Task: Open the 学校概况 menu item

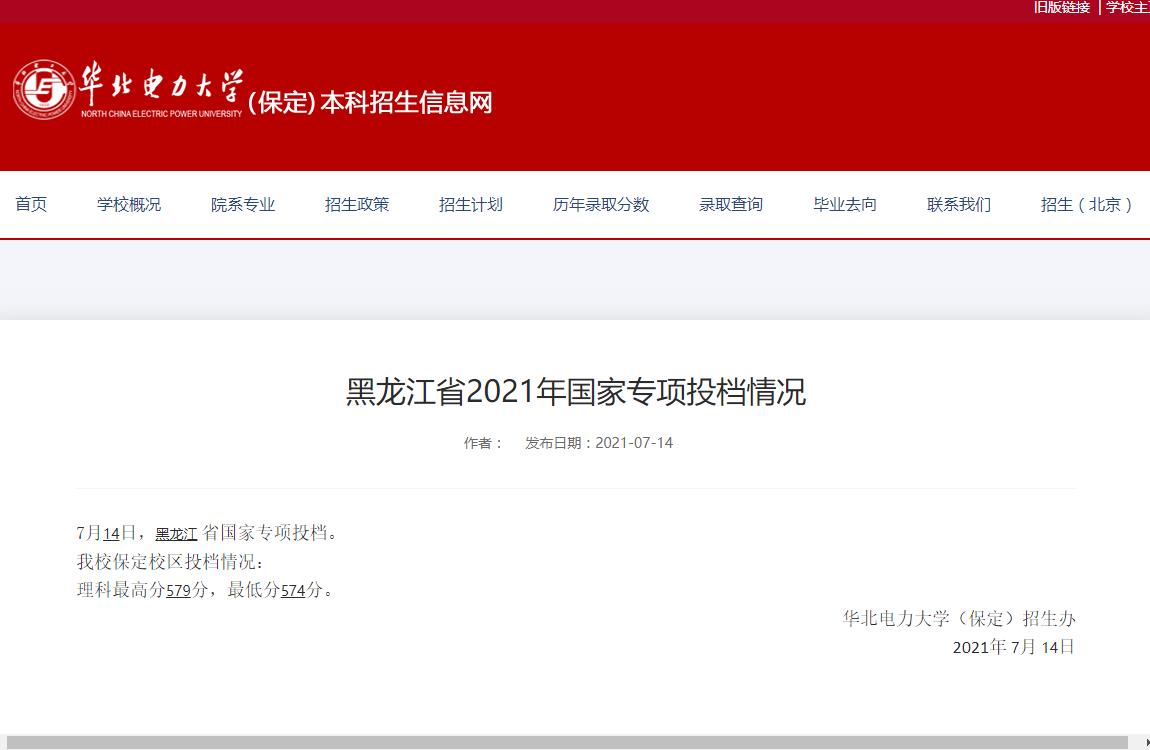Action: coord(129,204)
